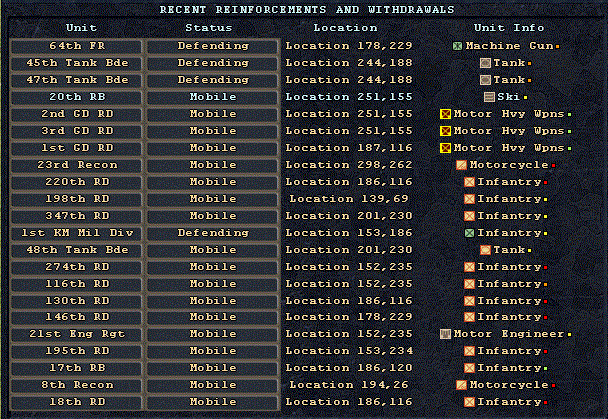Click Location 178,229 in the 64th FR row

coord(349,46)
